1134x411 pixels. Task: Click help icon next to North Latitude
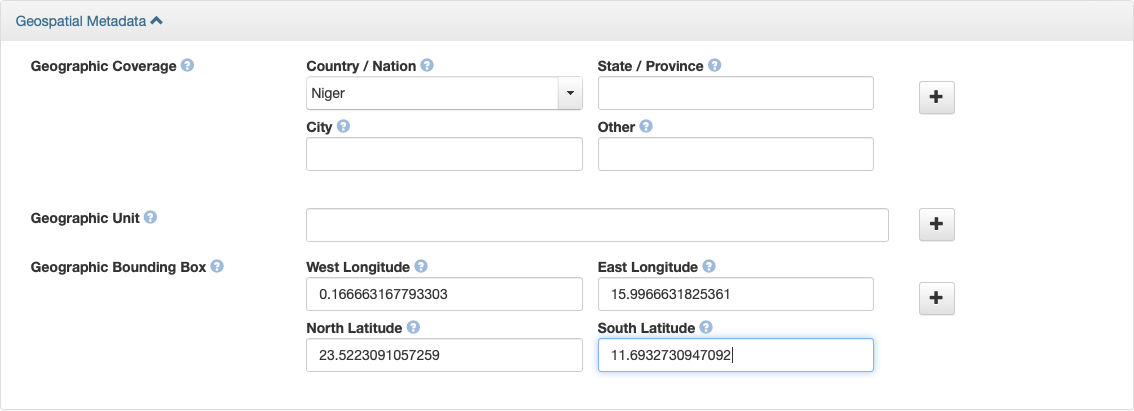[413, 327]
